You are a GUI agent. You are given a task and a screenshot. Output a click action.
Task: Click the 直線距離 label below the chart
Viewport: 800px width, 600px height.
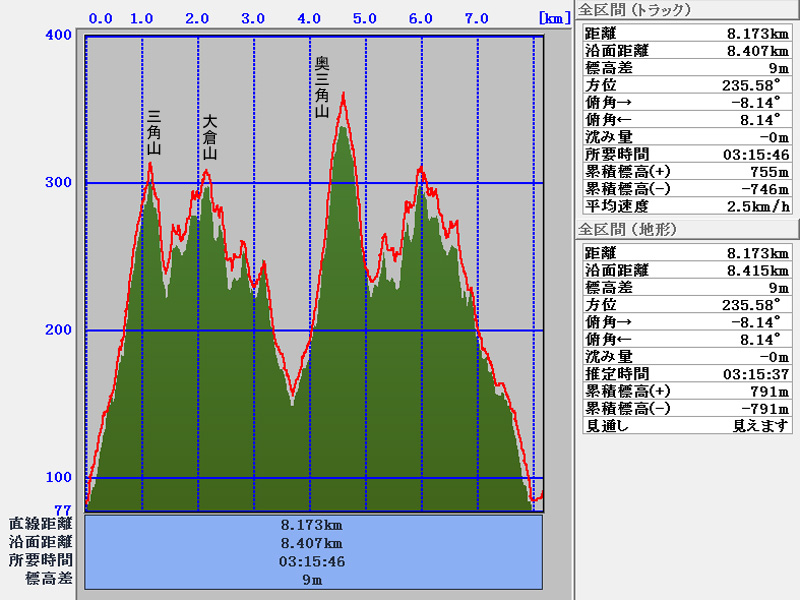pyautogui.click(x=41, y=523)
